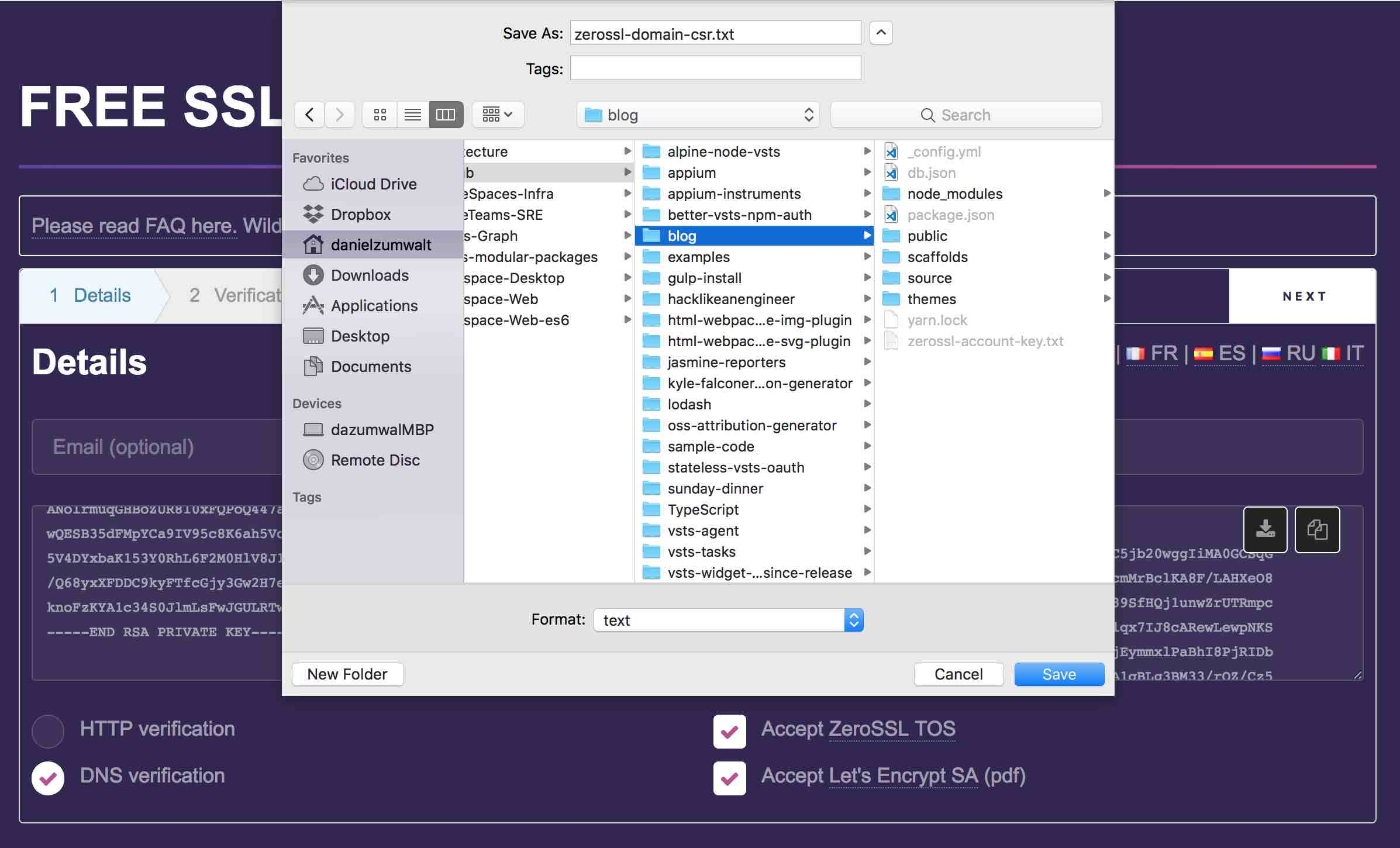Open Dropbox in the sidebar
Screen dimensions: 1400x848
click(x=360, y=215)
